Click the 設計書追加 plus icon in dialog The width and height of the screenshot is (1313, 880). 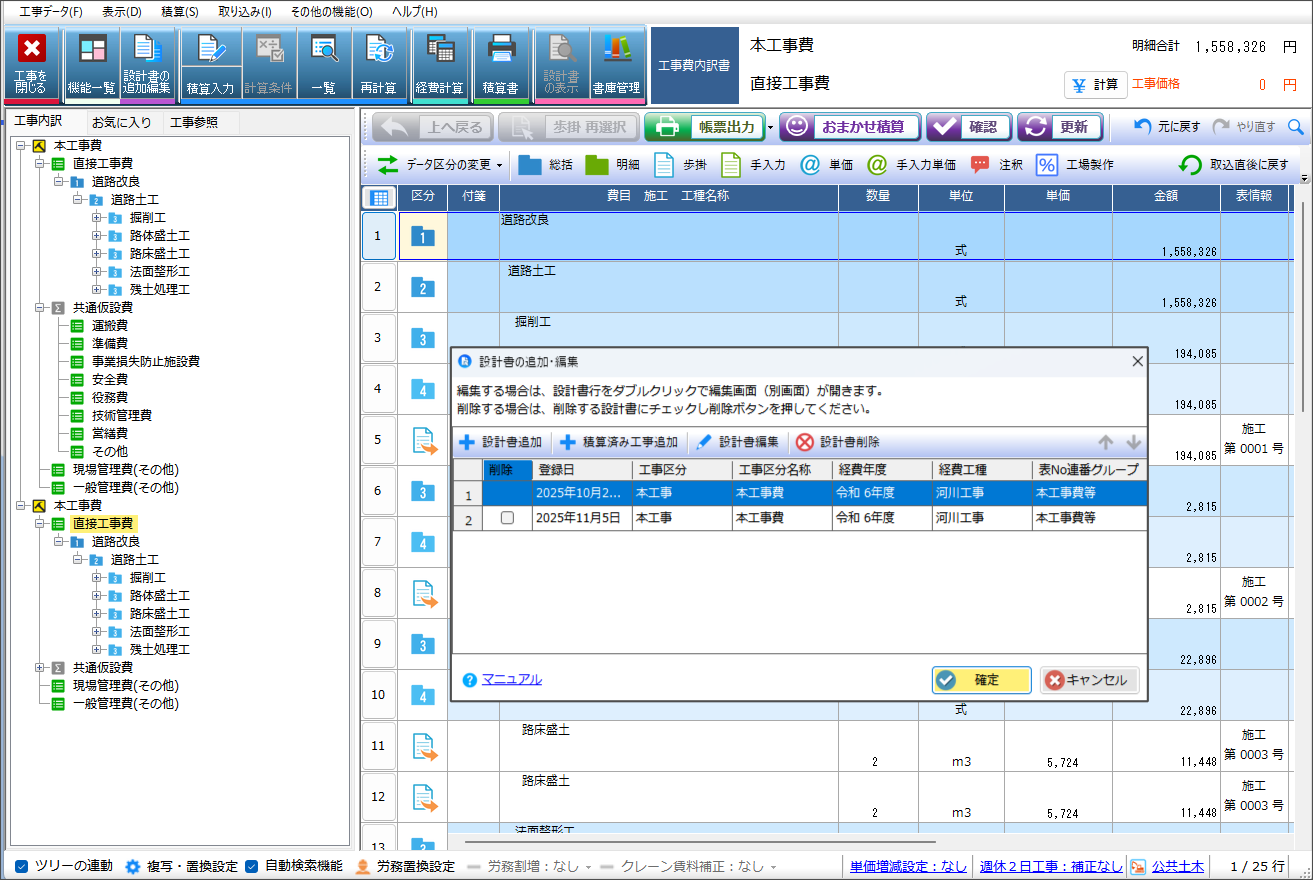(467, 442)
